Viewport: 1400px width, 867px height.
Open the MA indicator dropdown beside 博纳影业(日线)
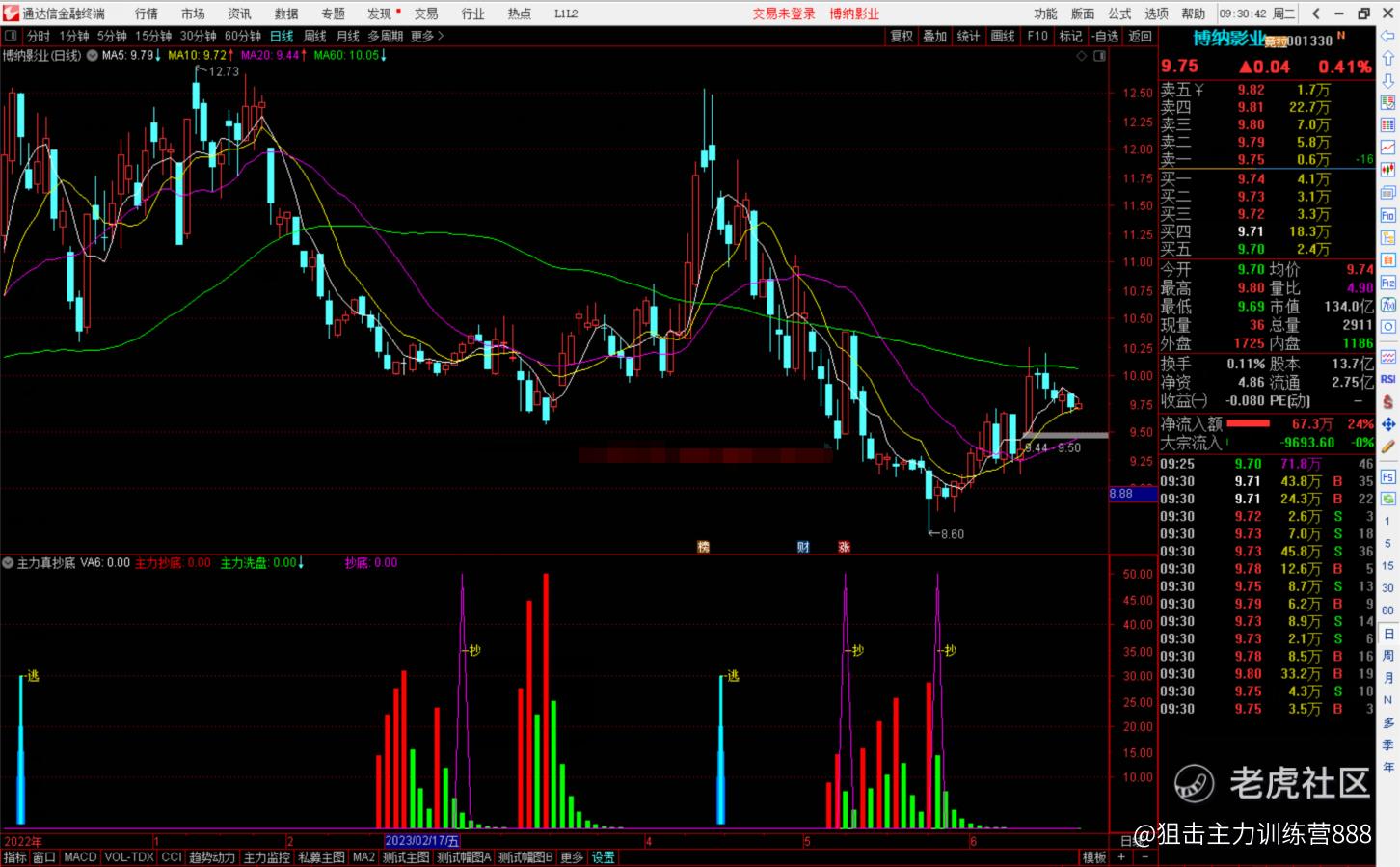tap(93, 56)
